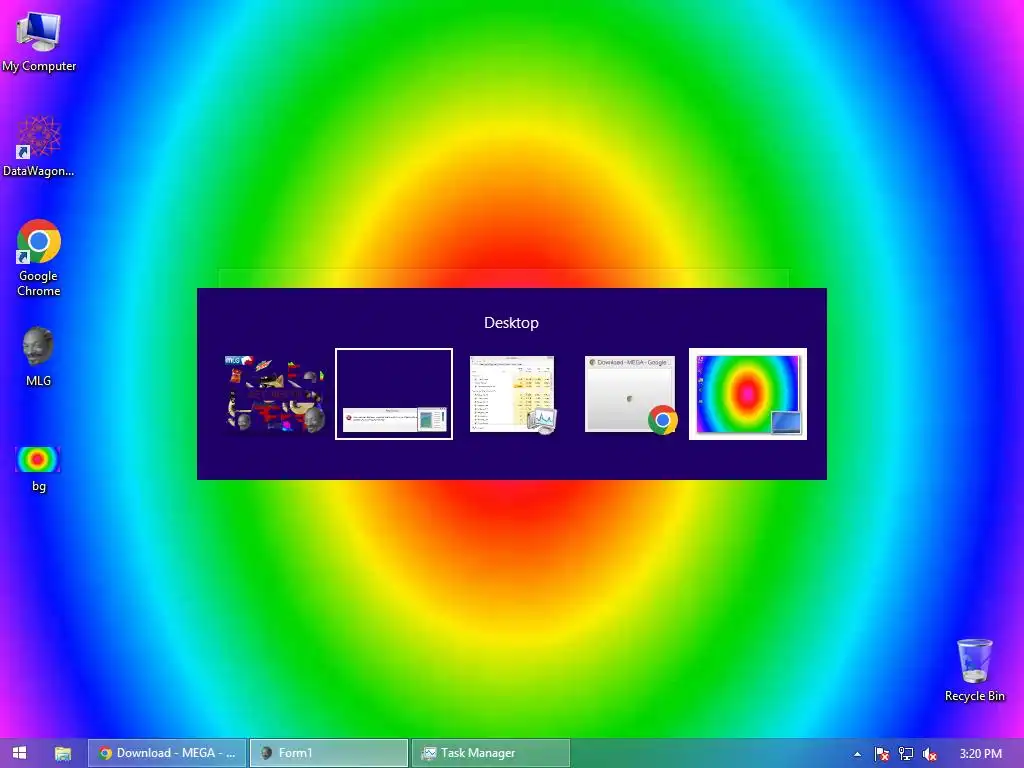Switch to Task Manager taskbar button
The height and width of the screenshot is (768, 1024).
[x=491, y=753]
